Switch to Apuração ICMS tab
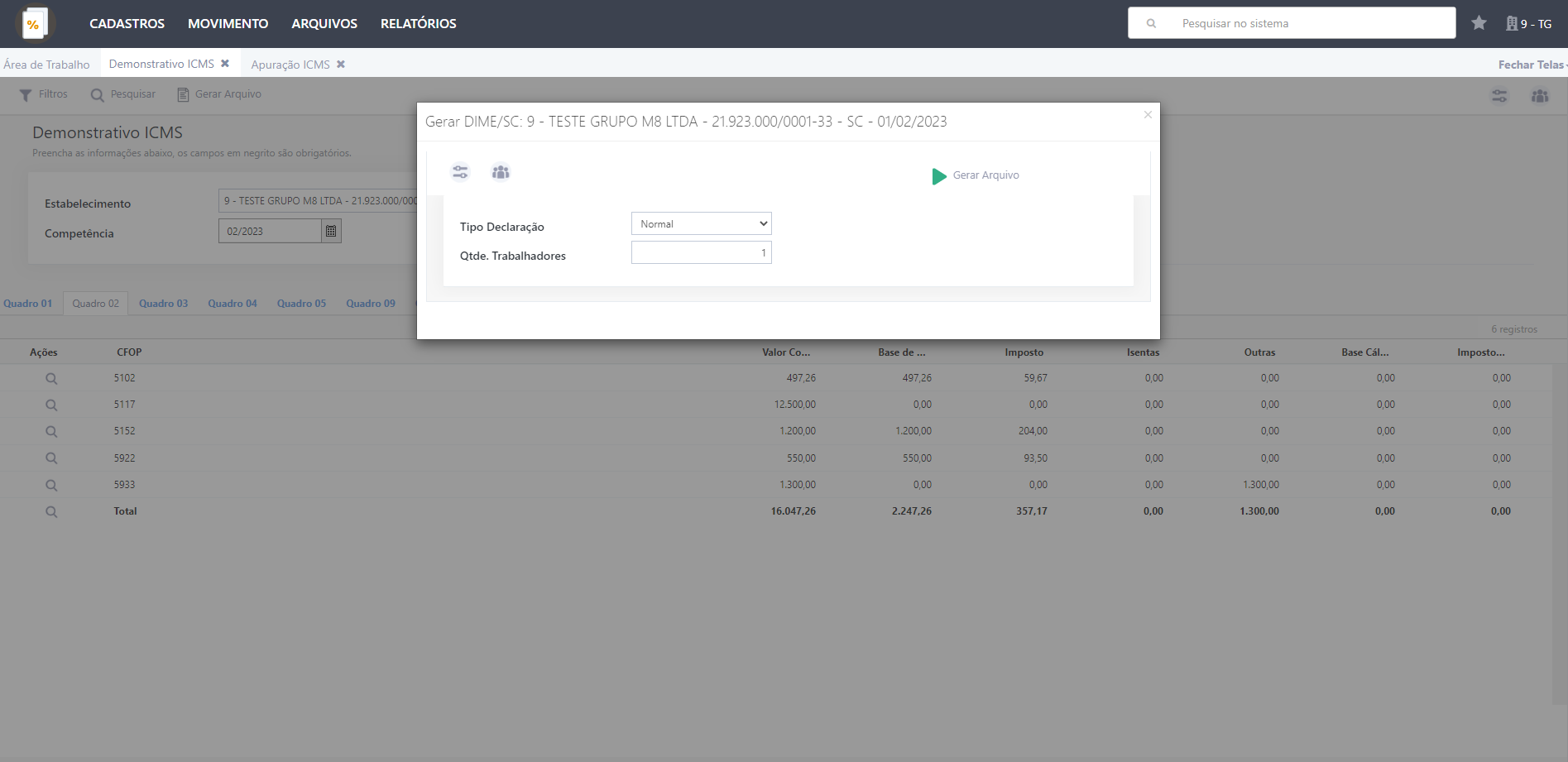The image size is (1568, 762). 290,65
